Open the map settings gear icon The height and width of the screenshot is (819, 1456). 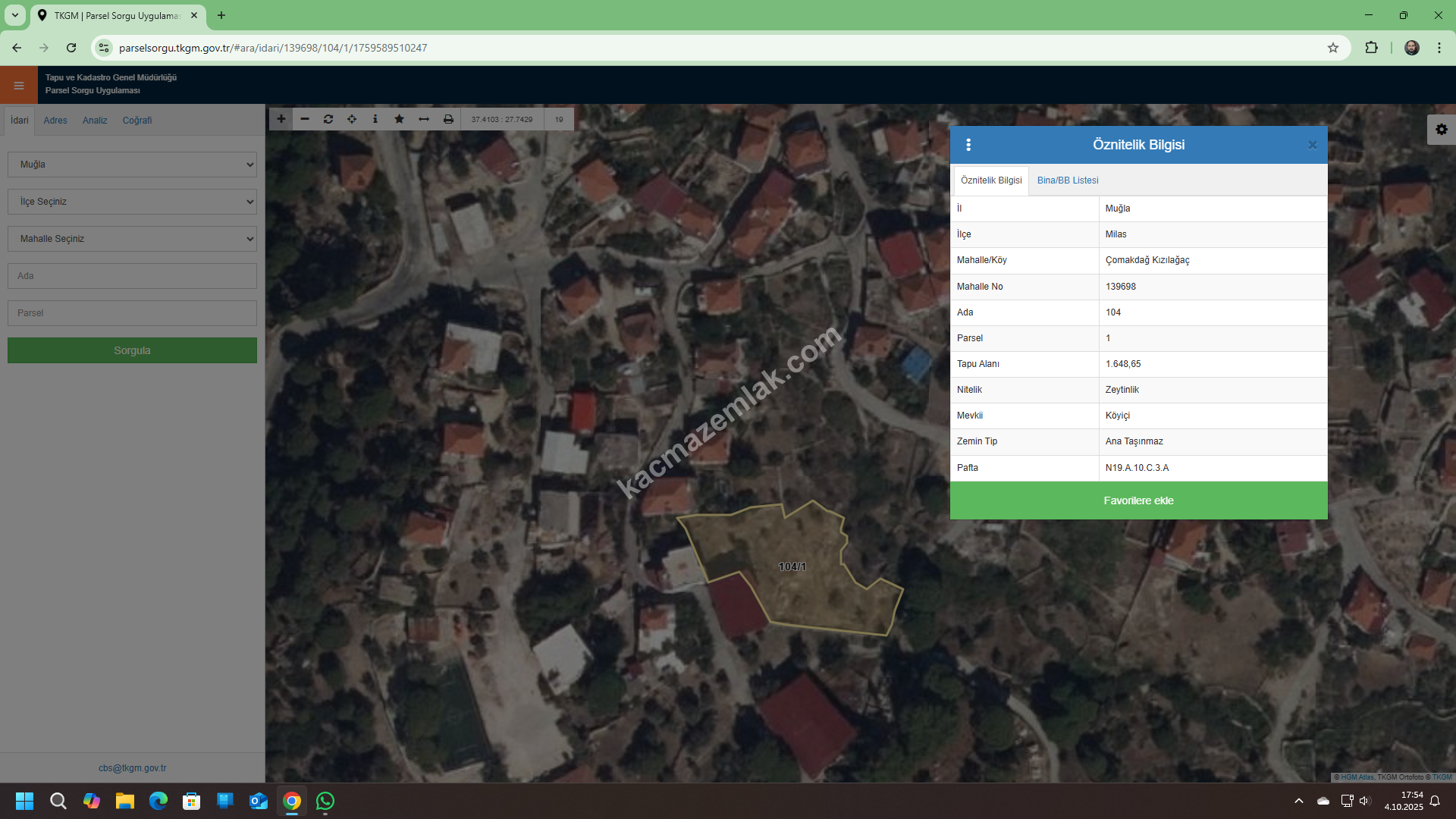1441,130
